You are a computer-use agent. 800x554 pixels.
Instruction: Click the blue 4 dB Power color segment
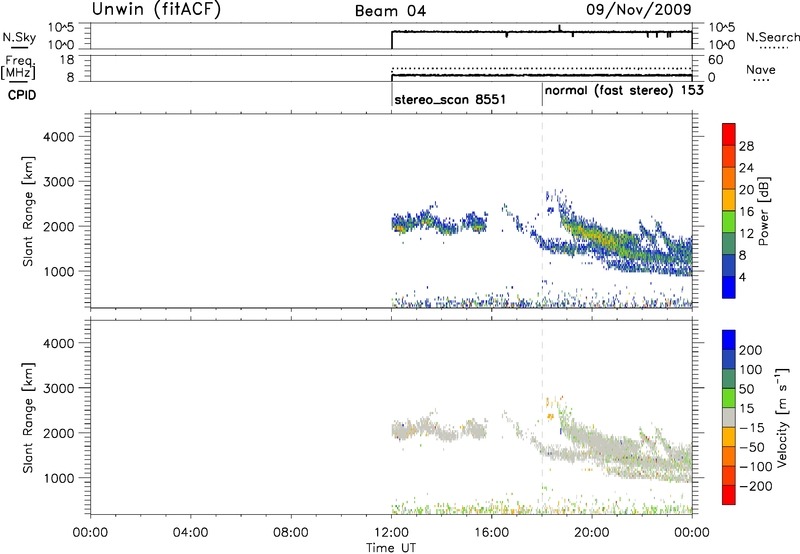pyautogui.click(x=729, y=287)
